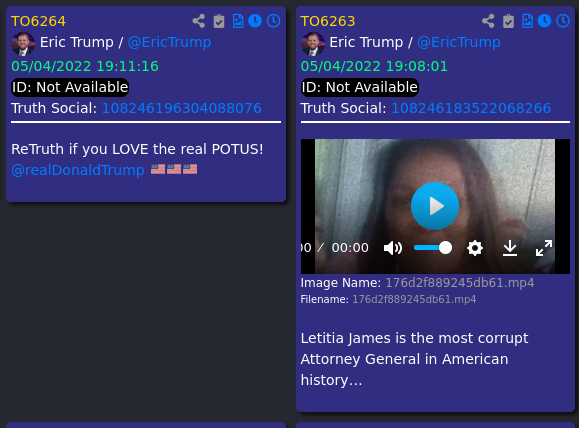
Task: Click ID: Not Available badge on TO6264
Action: pyautogui.click(x=70, y=88)
